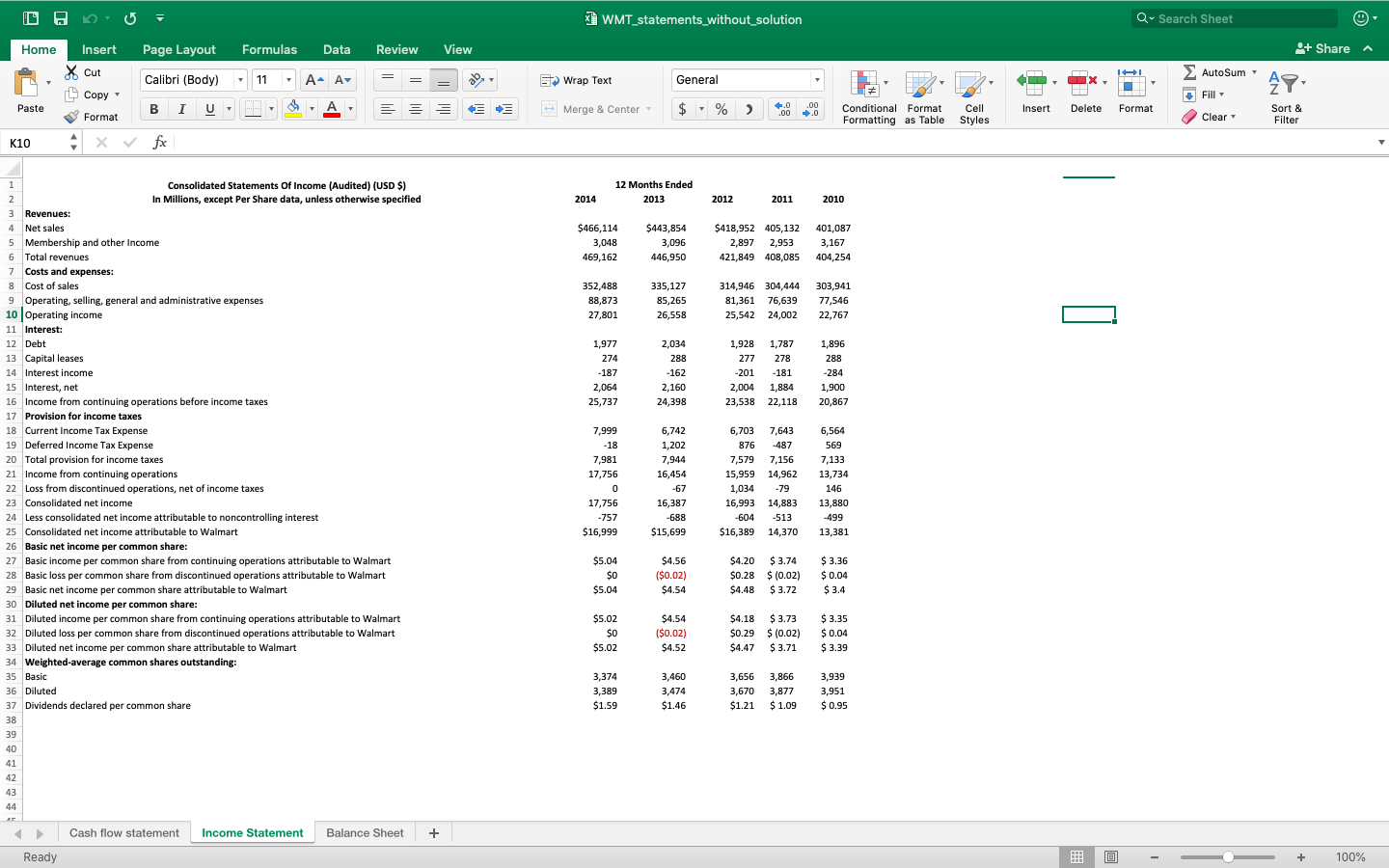The image size is (1389, 868).
Task: Increase decimal places using the ribbon icon
Action: pos(783,110)
